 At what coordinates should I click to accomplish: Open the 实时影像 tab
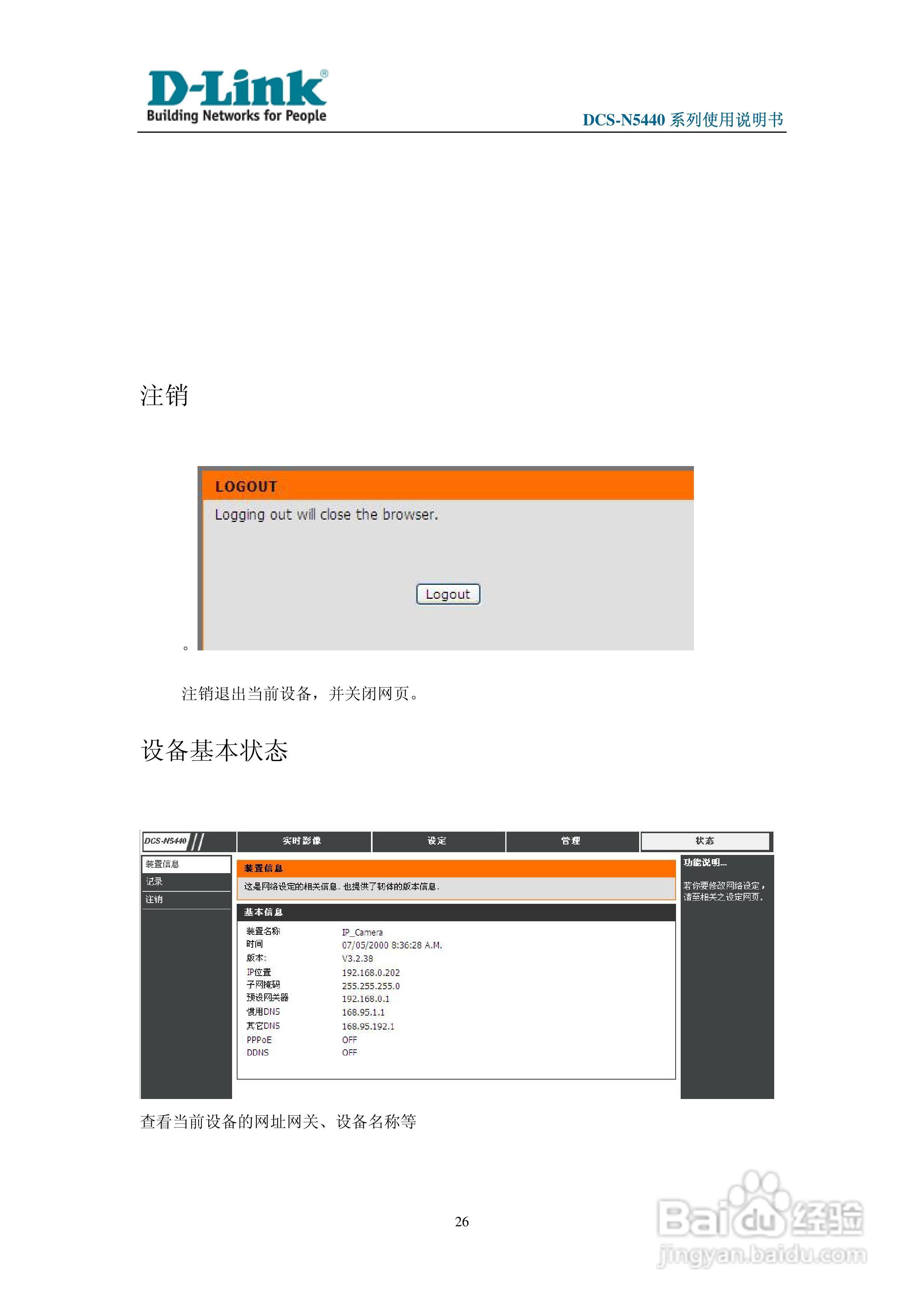[x=302, y=841]
